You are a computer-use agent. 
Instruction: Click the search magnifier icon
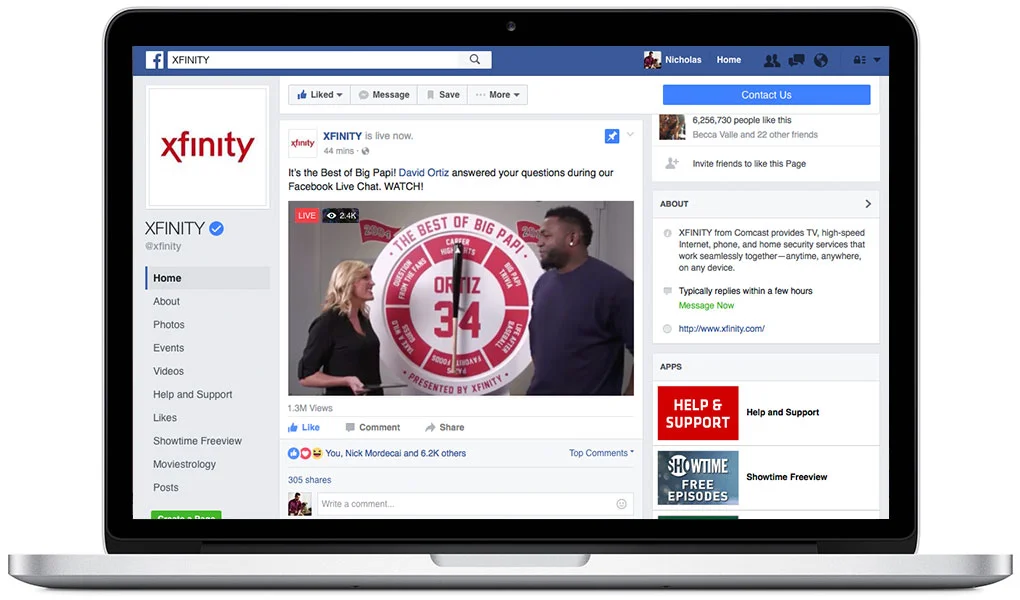[x=475, y=59]
